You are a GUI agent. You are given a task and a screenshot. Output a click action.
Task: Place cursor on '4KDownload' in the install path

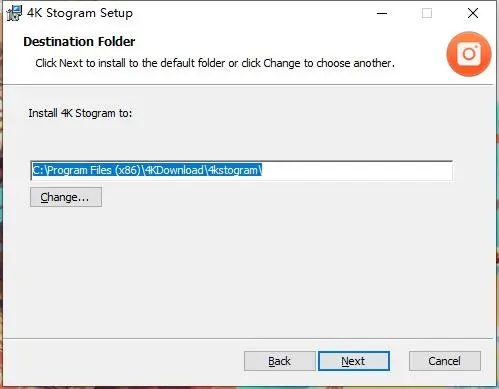[x=174, y=170]
